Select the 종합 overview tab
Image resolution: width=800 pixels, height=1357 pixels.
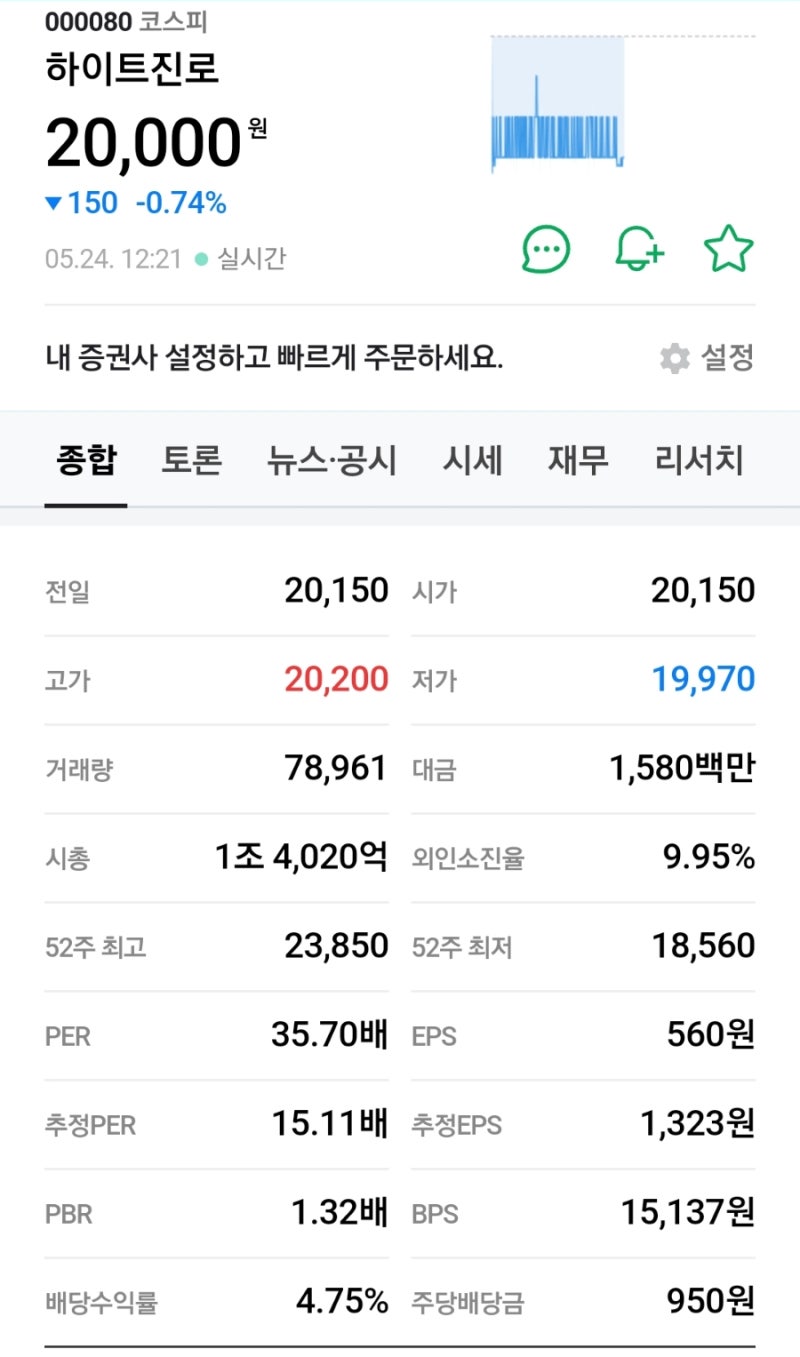point(85,460)
